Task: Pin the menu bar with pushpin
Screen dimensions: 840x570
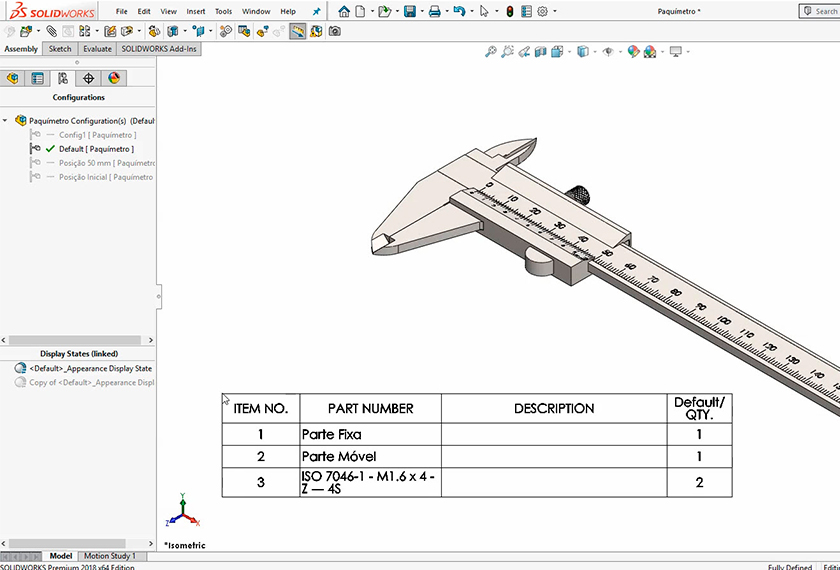Action: [317, 11]
